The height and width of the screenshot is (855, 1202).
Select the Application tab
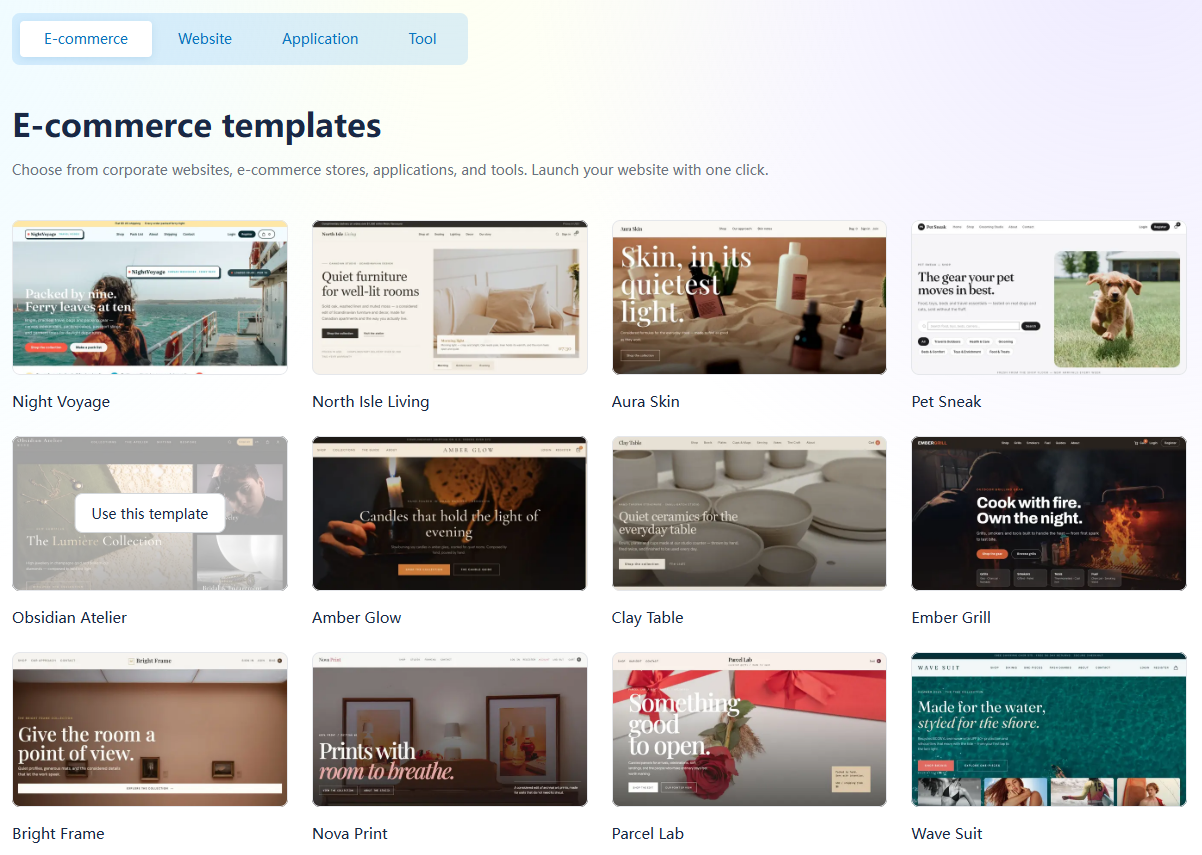click(320, 39)
